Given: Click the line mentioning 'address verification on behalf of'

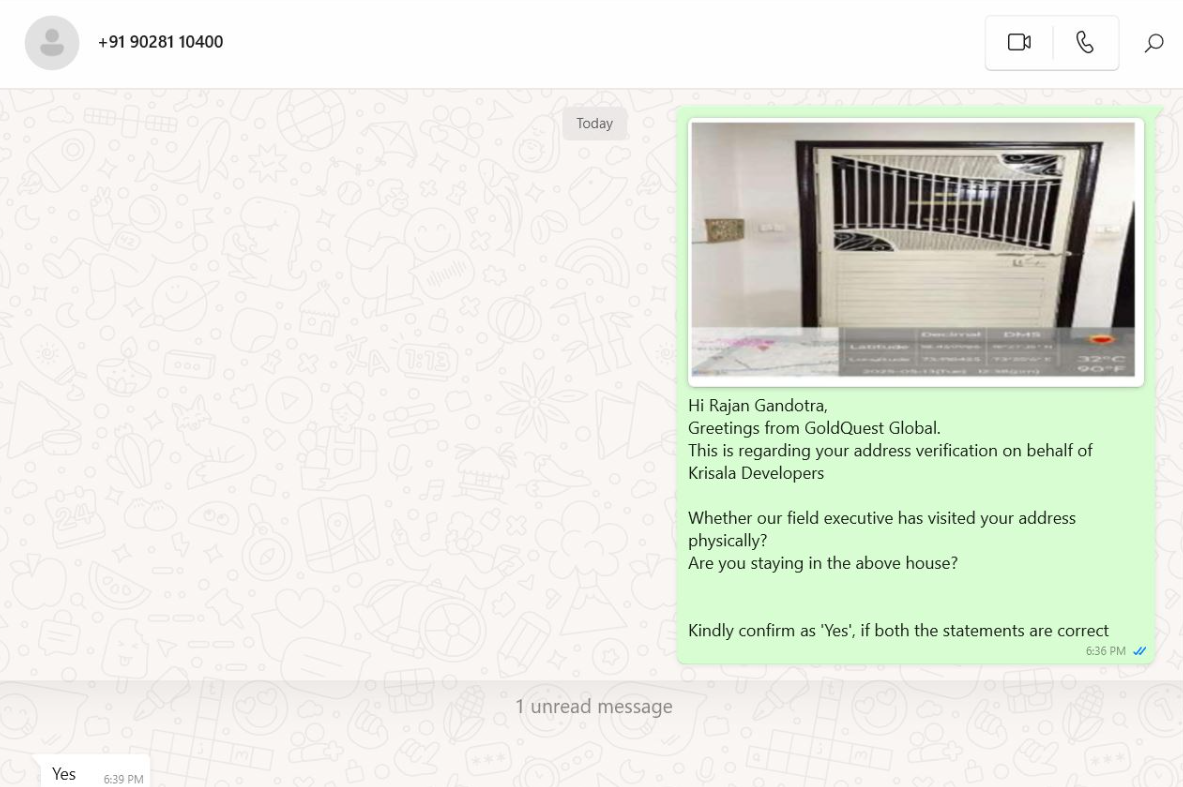Looking at the screenshot, I should point(890,450).
